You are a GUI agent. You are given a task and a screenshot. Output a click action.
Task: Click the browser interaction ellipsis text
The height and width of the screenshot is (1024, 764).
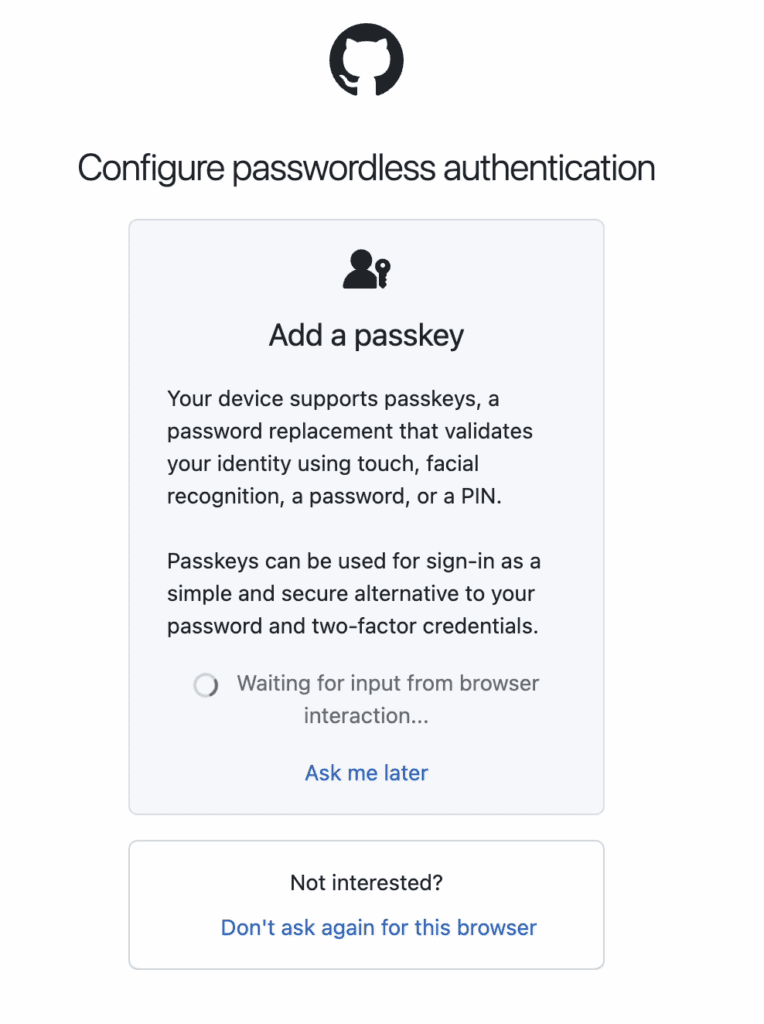coord(366,716)
